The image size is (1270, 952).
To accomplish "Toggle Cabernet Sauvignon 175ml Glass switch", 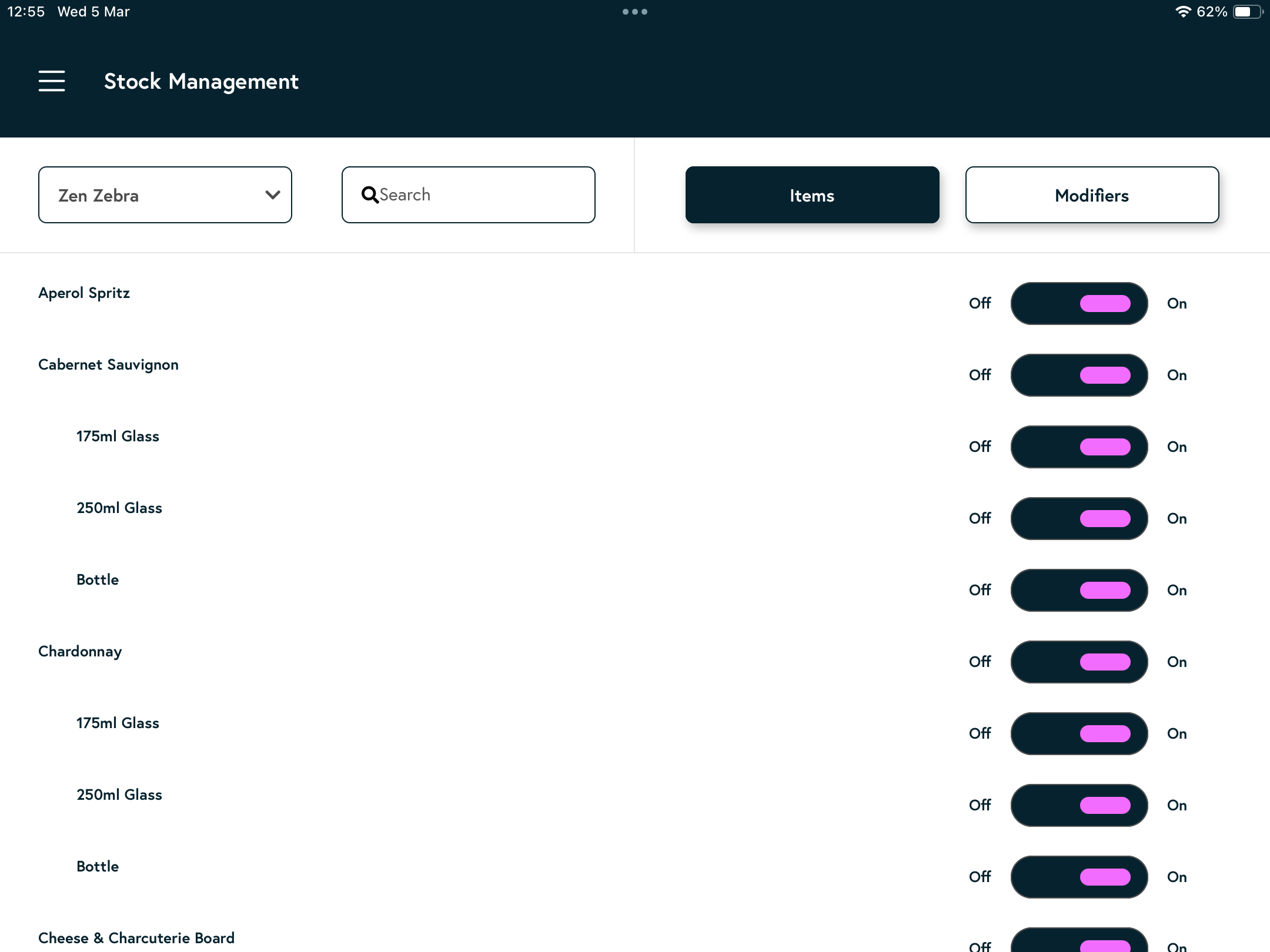I will pyautogui.click(x=1079, y=447).
